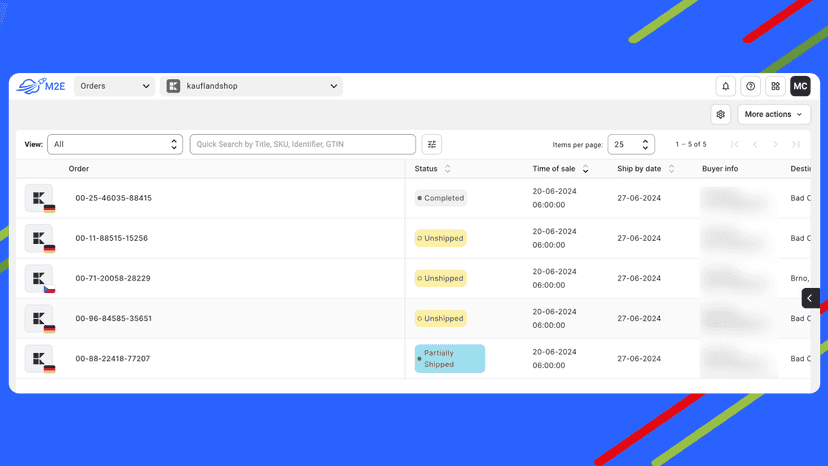Image resolution: width=828 pixels, height=466 pixels.
Task: Click the M2E logo
Action: pos(41,86)
